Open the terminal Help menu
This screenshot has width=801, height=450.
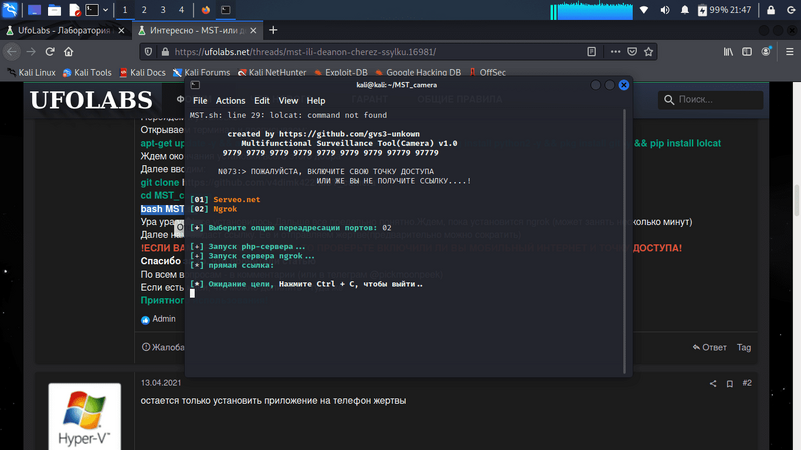[316, 101]
